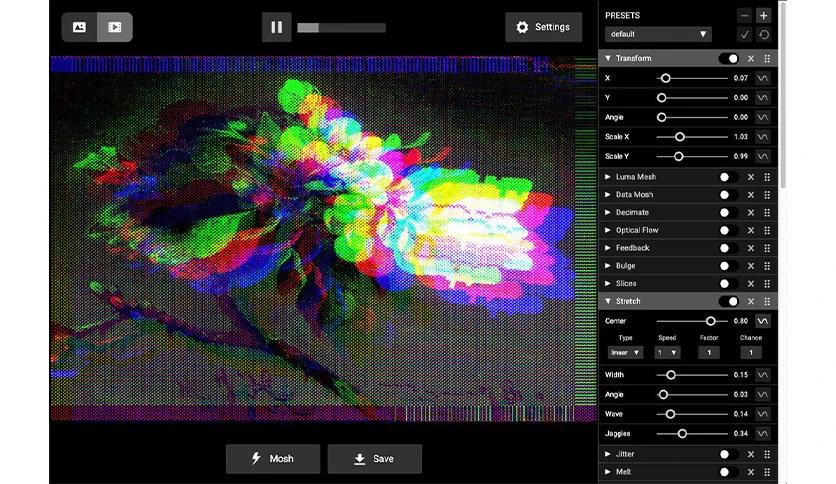Collapse the Stretch section

click(x=608, y=301)
